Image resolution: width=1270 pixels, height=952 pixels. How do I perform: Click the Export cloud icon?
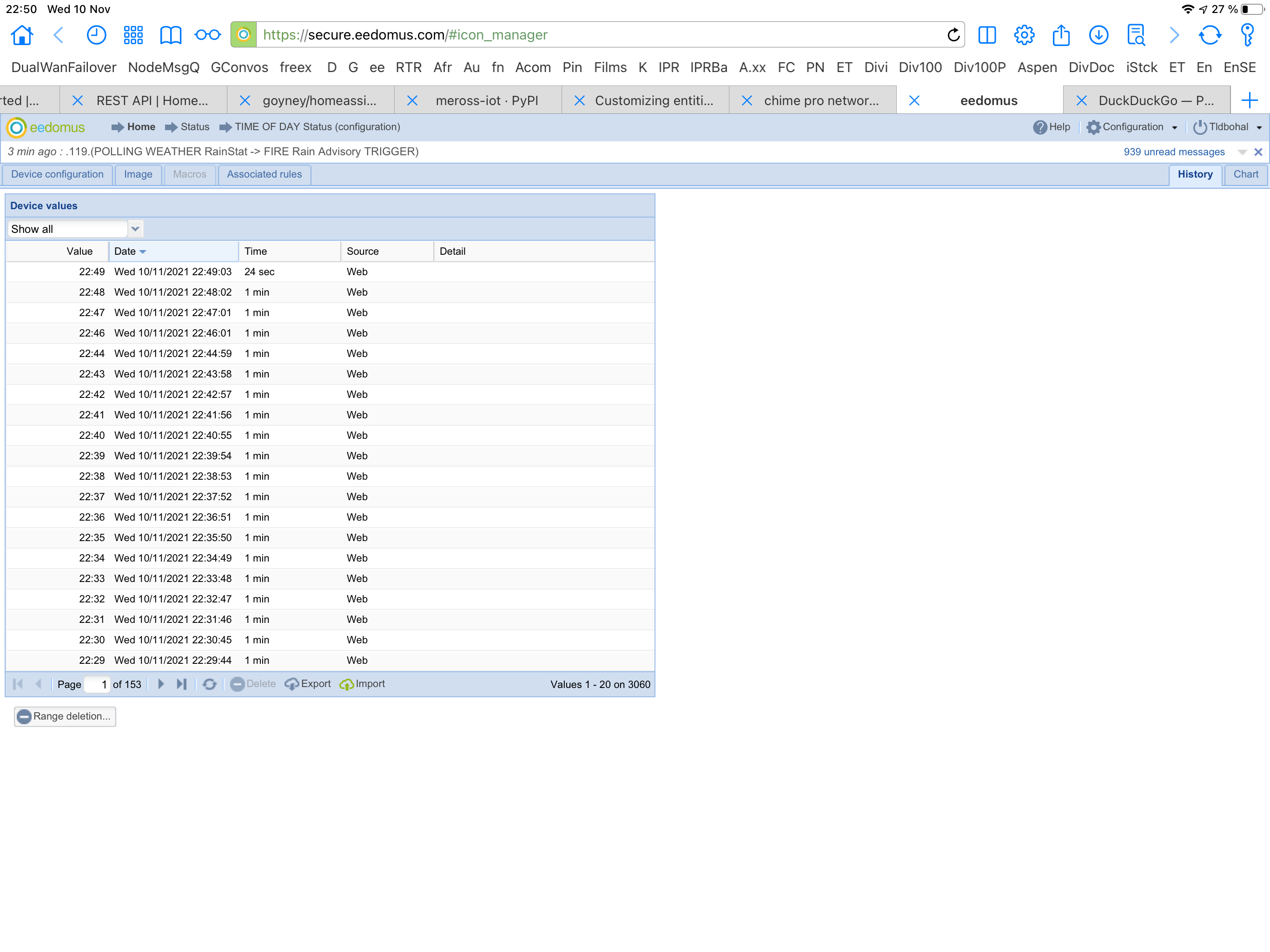click(x=291, y=684)
